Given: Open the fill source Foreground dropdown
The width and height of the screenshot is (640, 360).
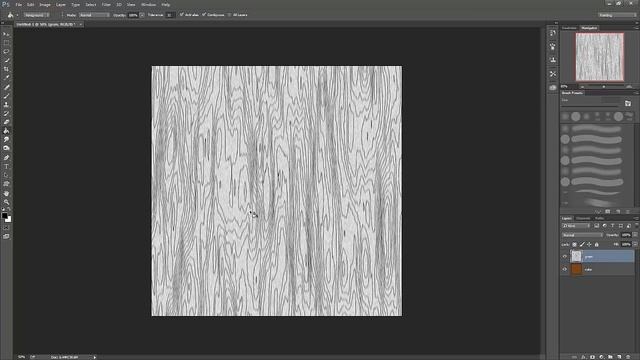Looking at the screenshot, I should (36, 15).
